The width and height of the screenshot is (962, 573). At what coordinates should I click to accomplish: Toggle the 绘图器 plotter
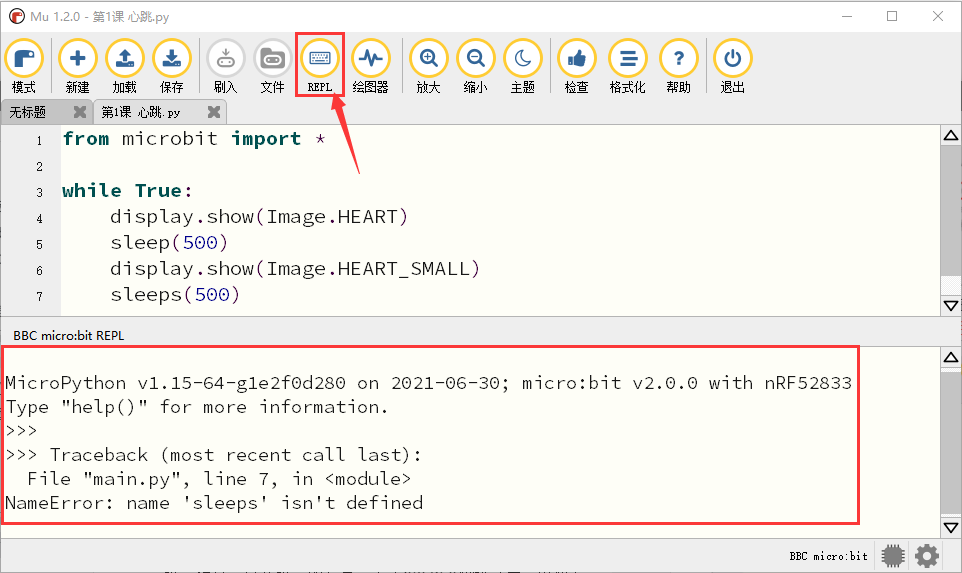click(371, 66)
